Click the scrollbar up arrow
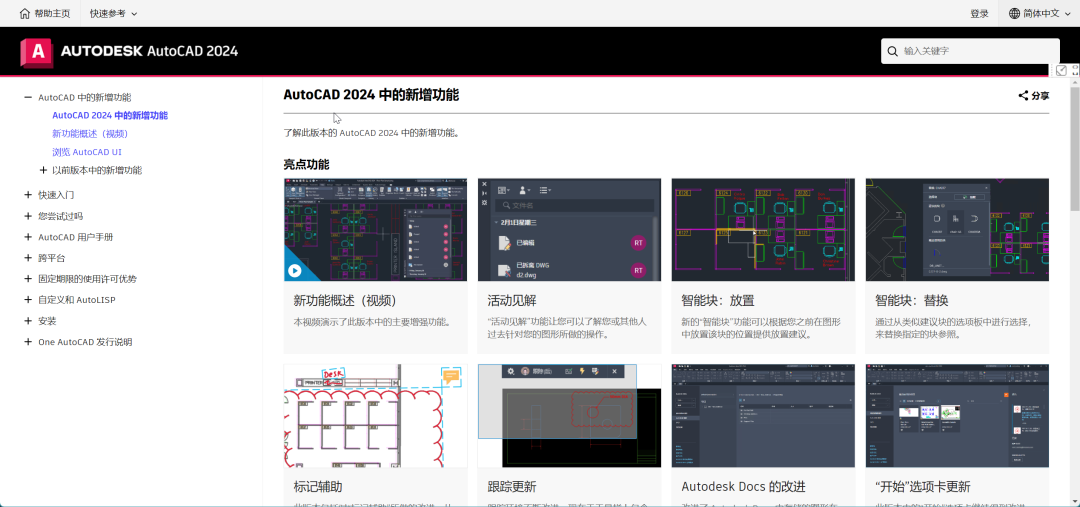Screen dimensions: 1080x507 click(x=1074, y=82)
